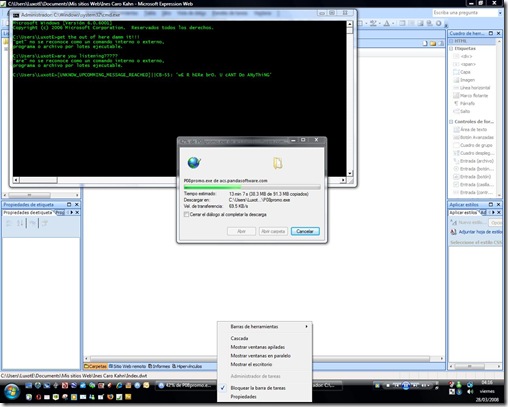Click the tab scroll arrow in Aplicar estilos
This screenshot has height=407, width=508.
pos(493,212)
